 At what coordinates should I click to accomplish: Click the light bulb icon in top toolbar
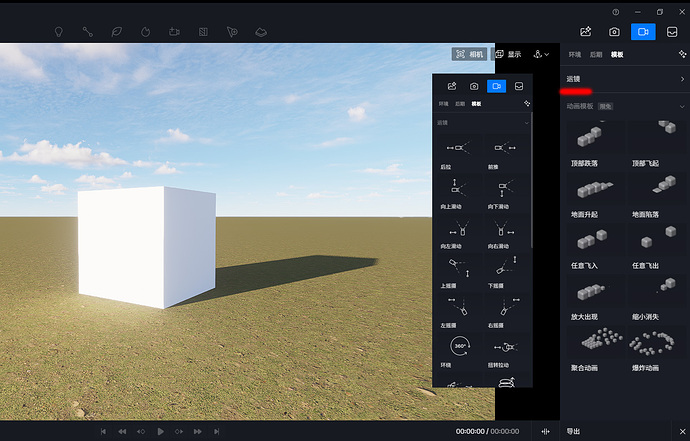[x=59, y=31]
